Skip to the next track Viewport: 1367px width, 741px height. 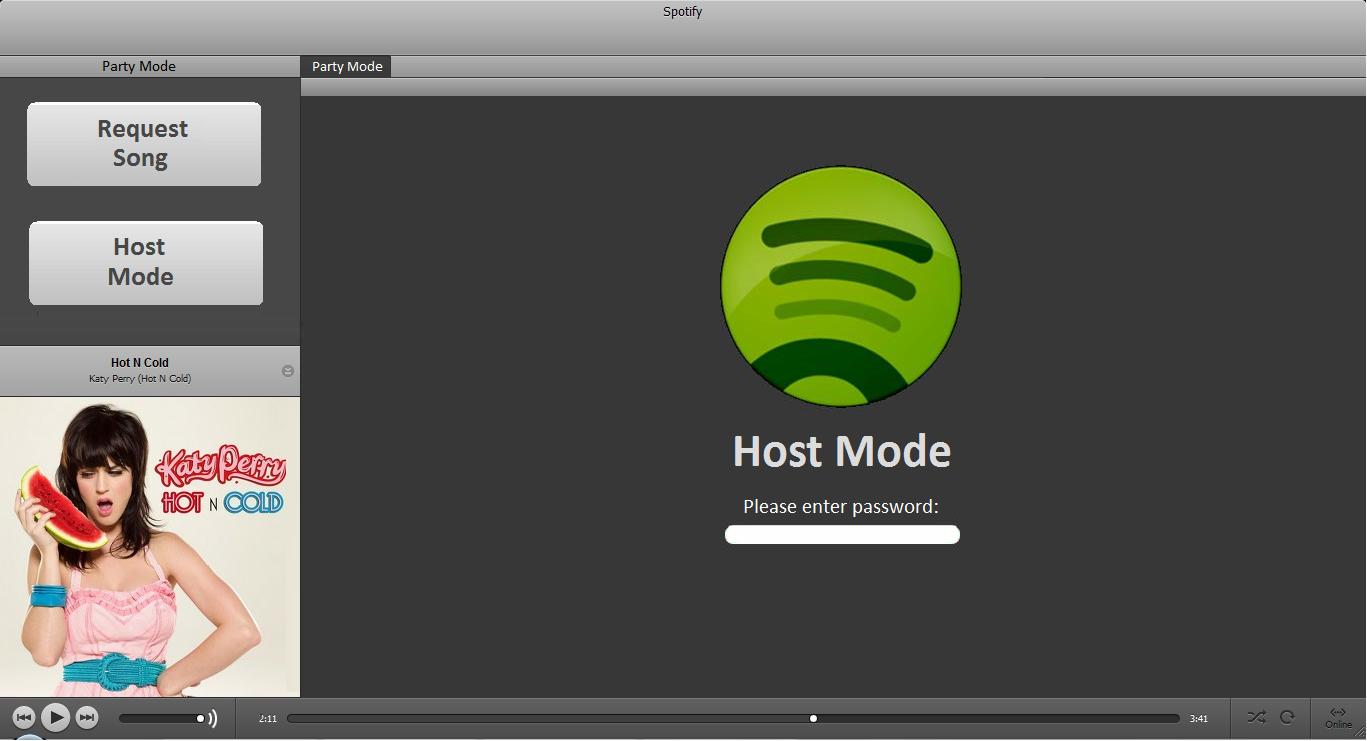coord(87,717)
